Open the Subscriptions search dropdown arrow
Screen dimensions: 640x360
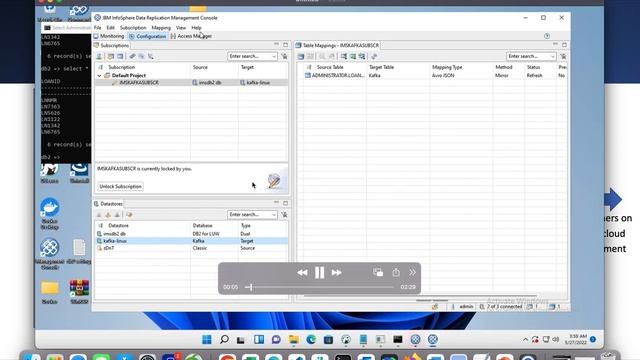click(x=274, y=56)
